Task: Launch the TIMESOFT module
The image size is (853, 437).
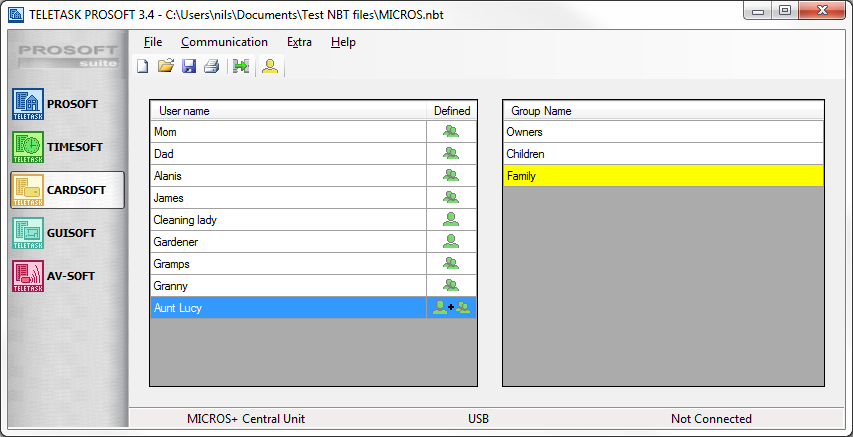Action: (67, 146)
